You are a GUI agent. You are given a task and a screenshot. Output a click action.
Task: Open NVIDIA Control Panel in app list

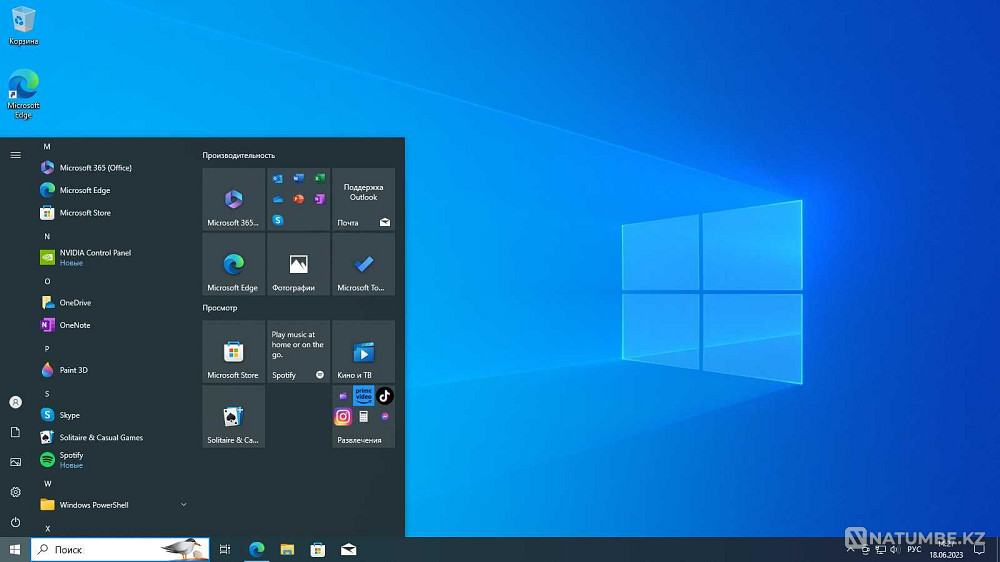click(x=115, y=257)
